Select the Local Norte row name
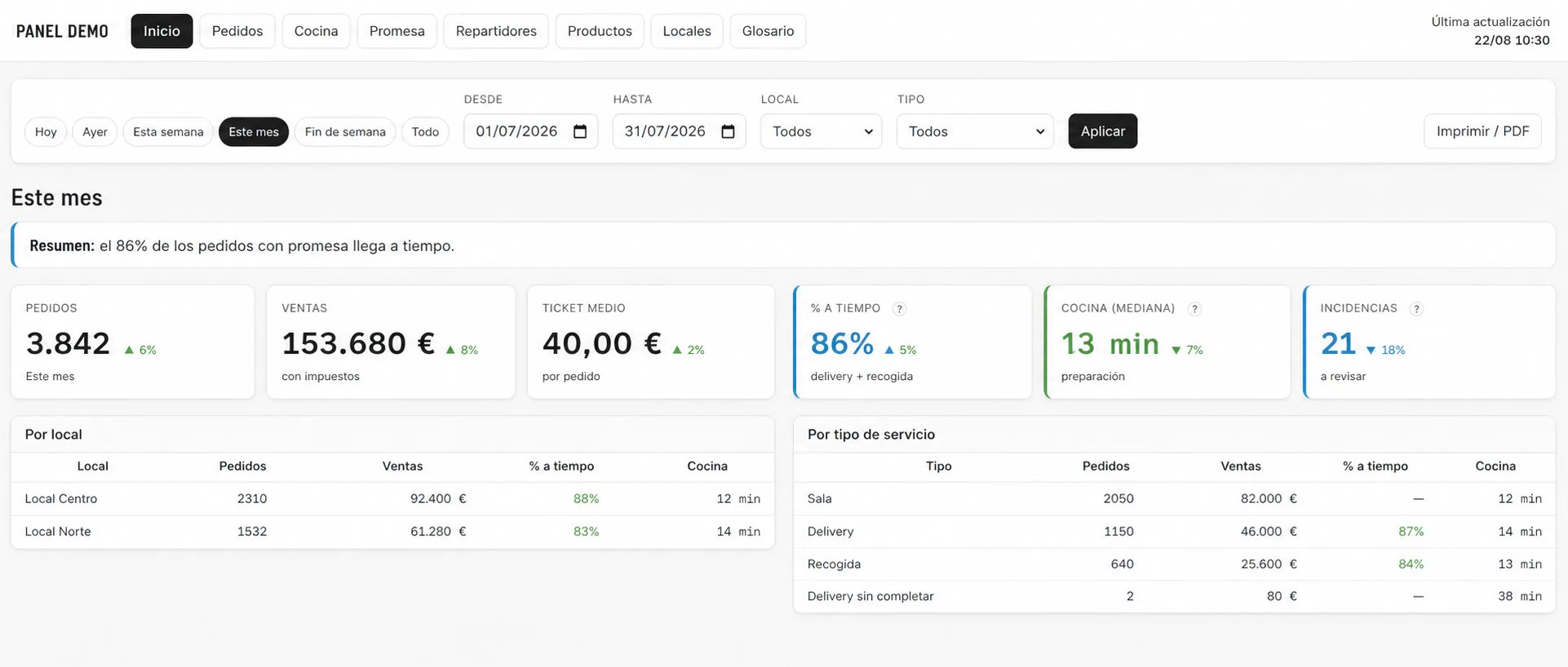The width and height of the screenshot is (1568, 667). pos(58,532)
